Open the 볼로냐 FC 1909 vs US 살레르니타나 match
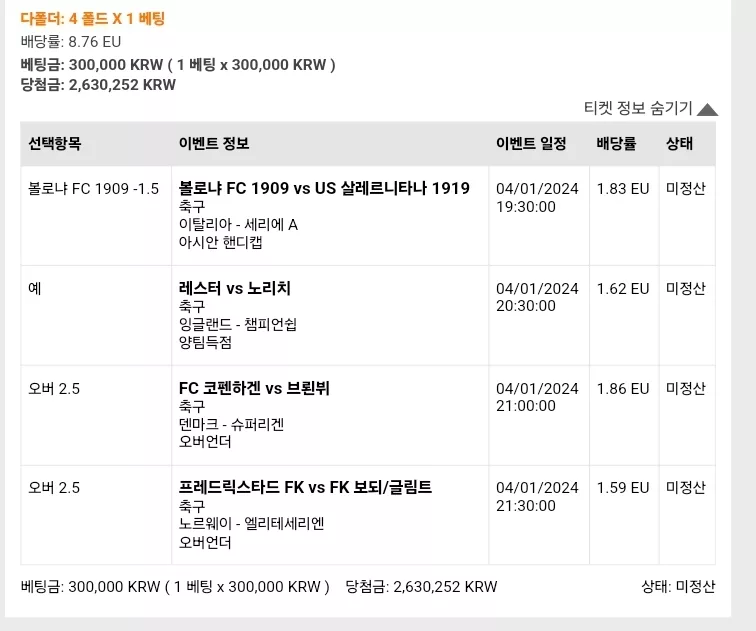 pyautogui.click(x=324, y=188)
